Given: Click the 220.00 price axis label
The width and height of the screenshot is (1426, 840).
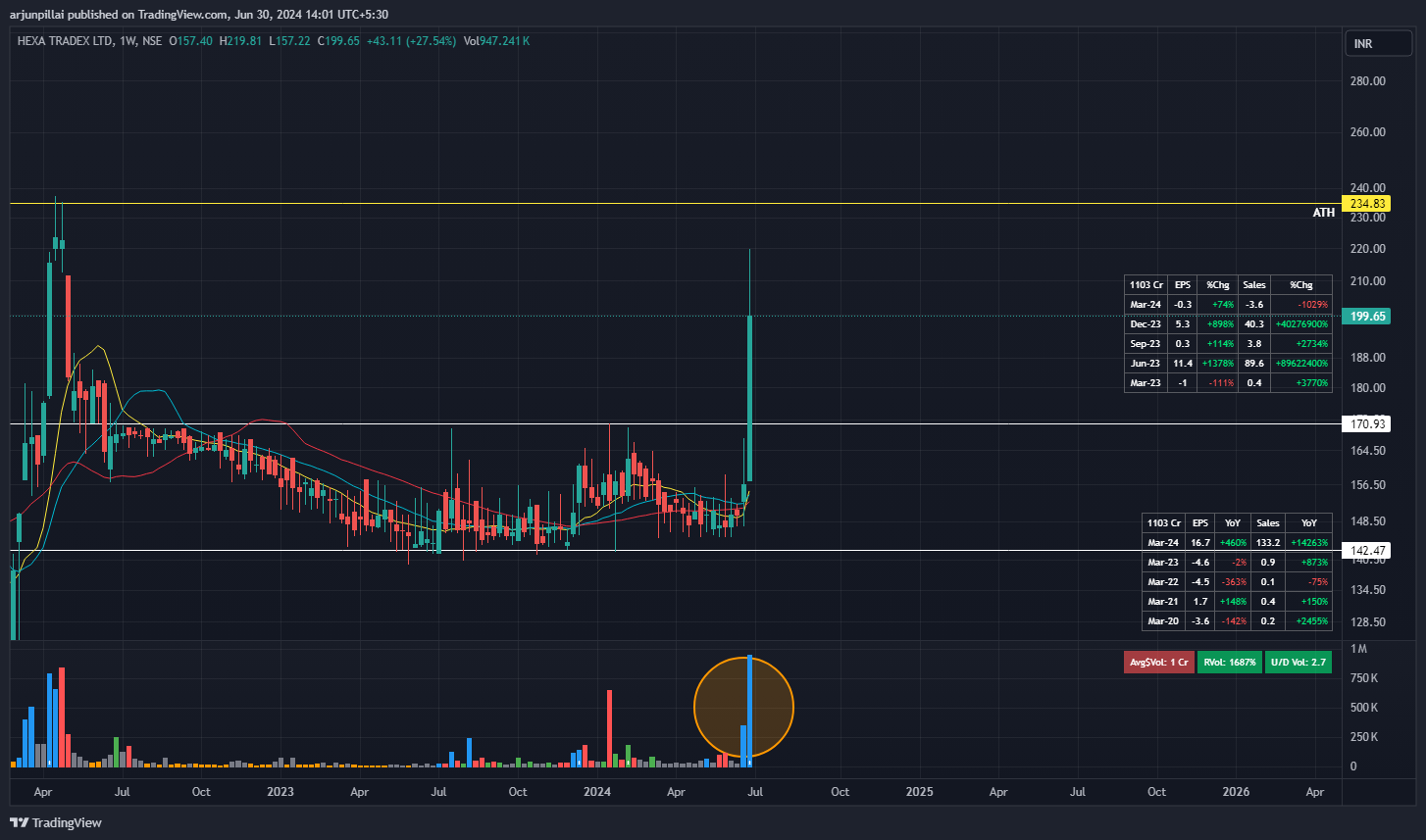Looking at the screenshot, I should (1367, 249).
